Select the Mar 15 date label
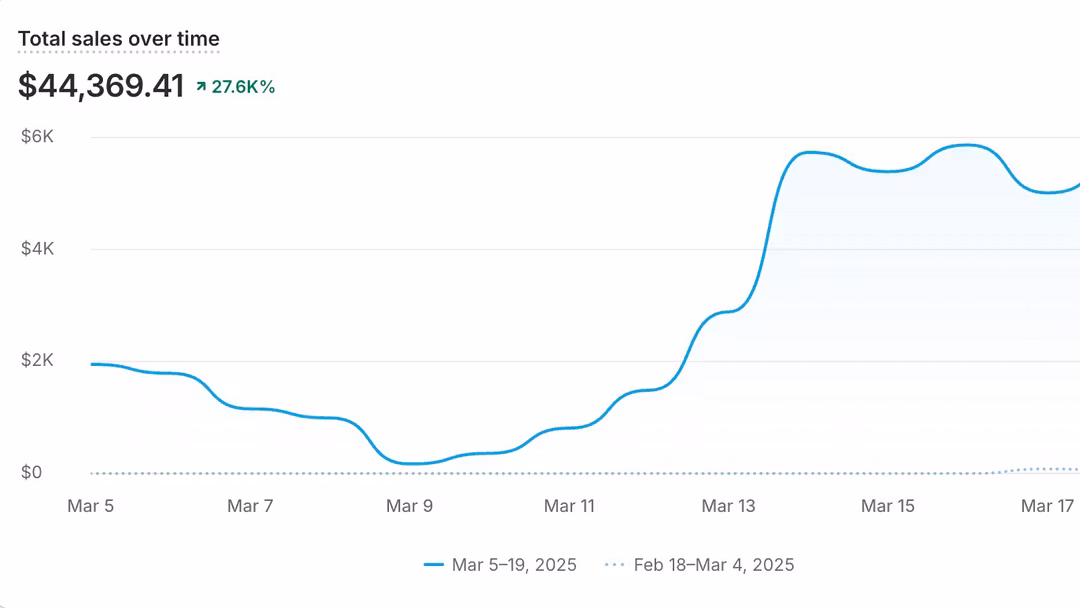 click(x=888, y=506)
